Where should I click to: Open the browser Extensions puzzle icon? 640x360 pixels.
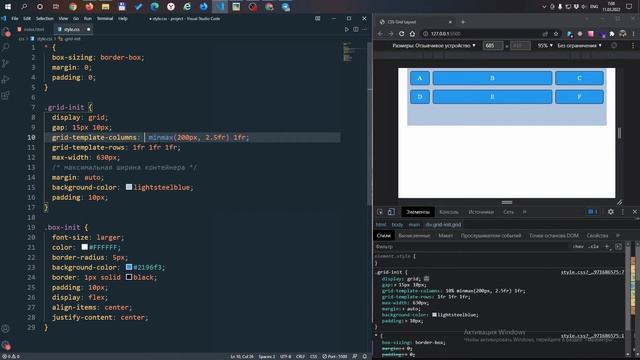click(x=612, y=34)
